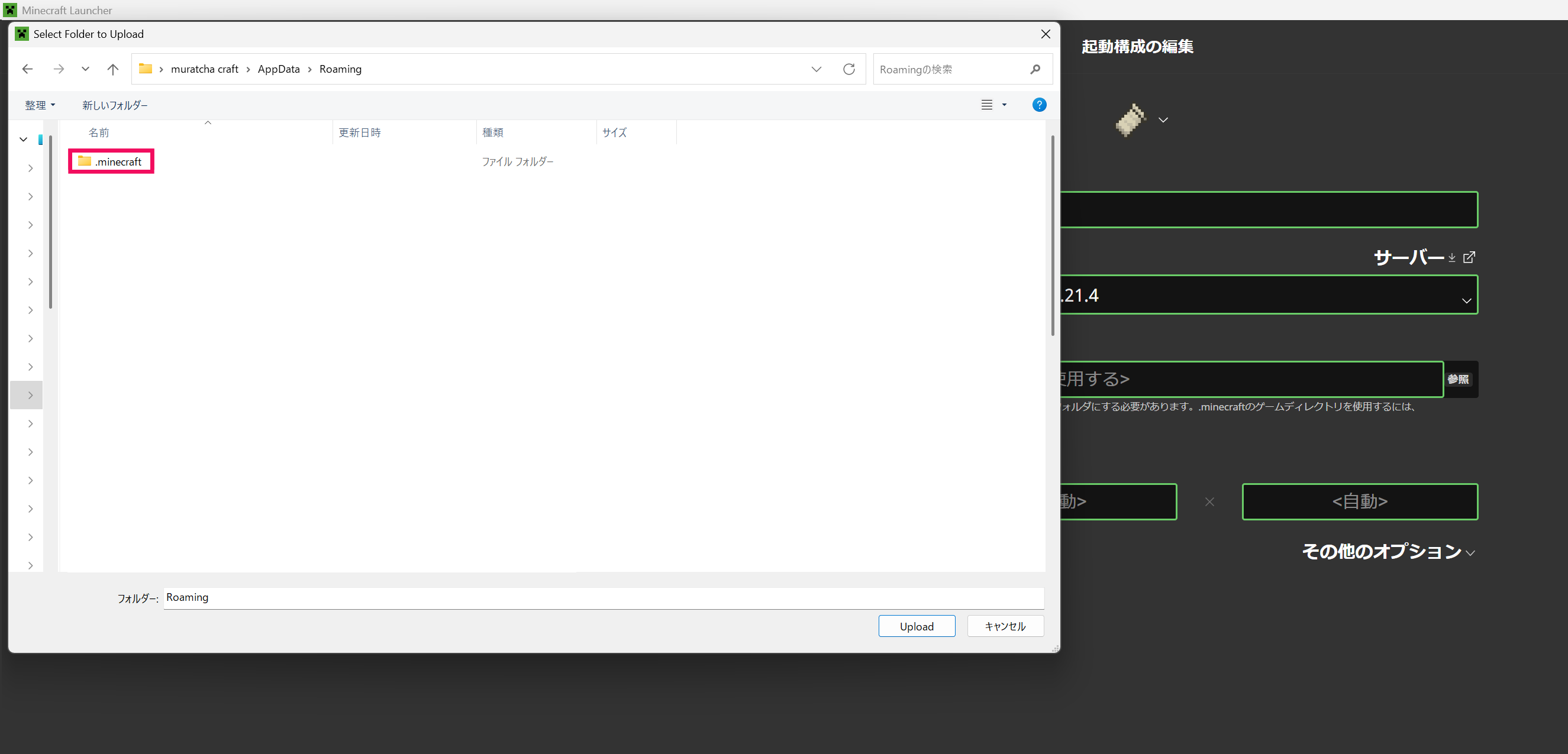This screenshot has width=1568, height=754.
Task: Open version 1.21.4 dropdown
Action: click(1466, 300)
